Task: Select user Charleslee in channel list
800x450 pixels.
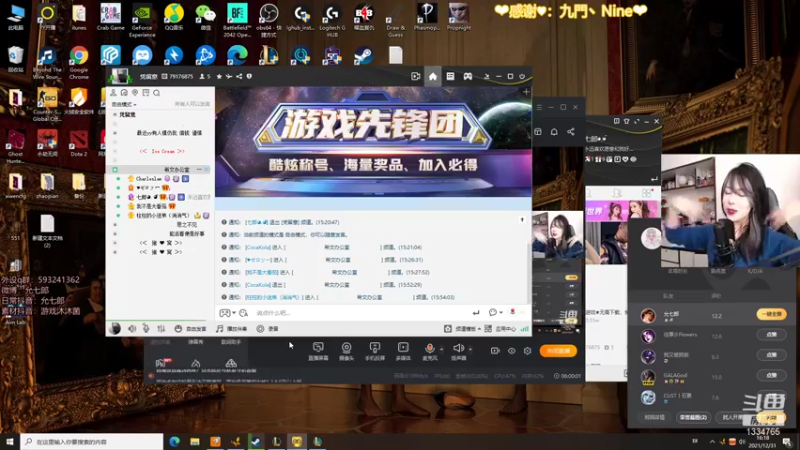Action: [x=148, y=179]
